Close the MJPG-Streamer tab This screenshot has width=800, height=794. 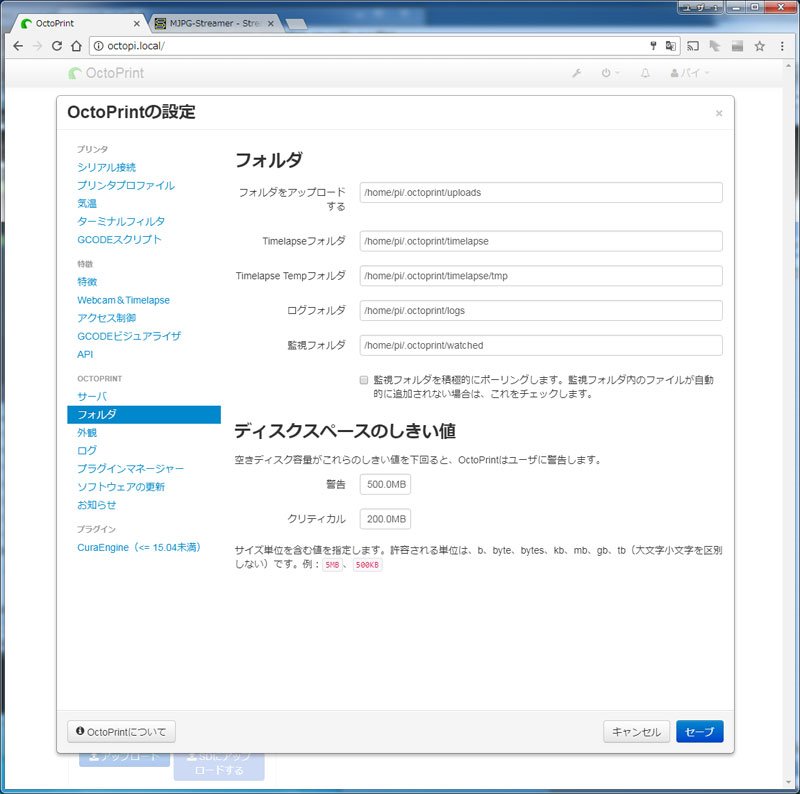(x=271, y=23)
